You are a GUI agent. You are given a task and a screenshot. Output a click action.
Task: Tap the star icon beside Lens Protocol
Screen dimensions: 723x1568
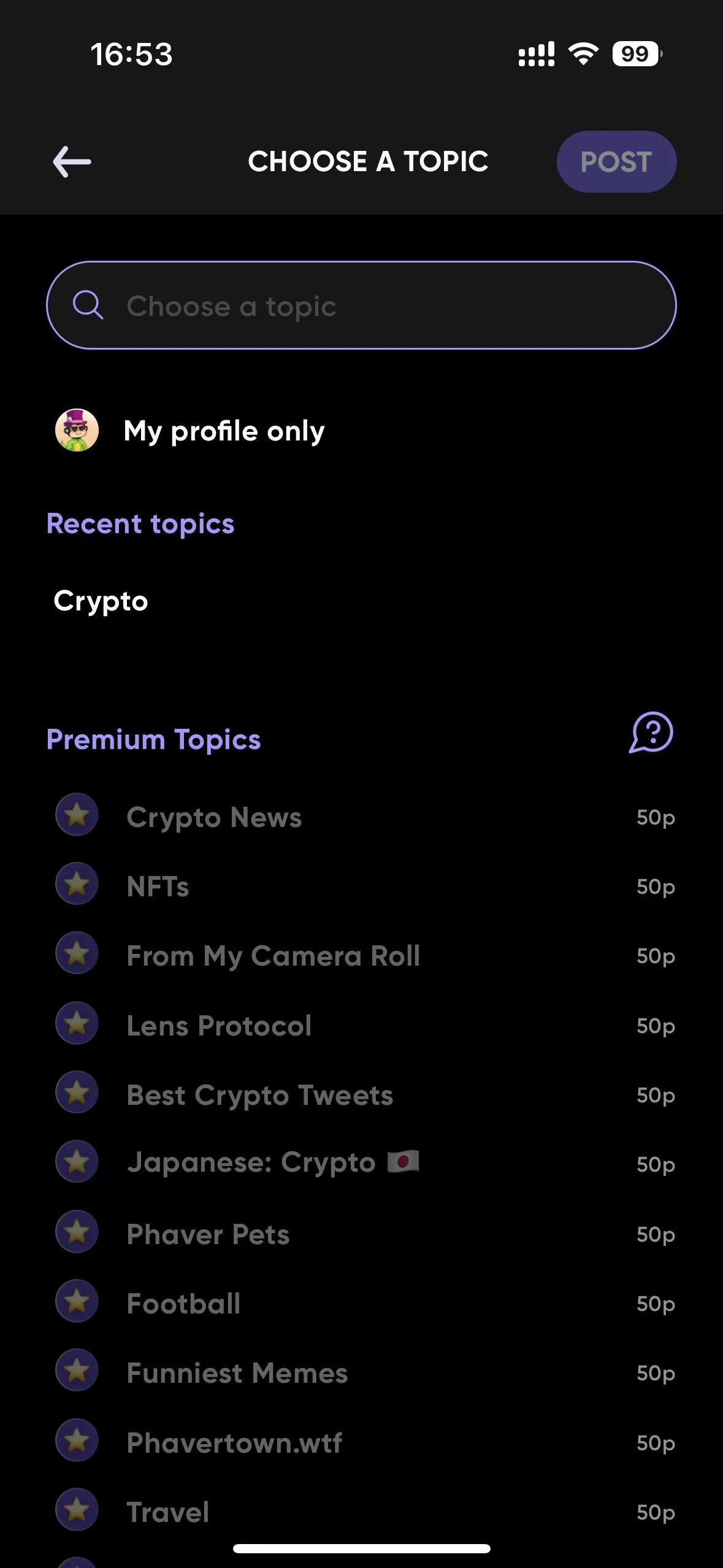[x=77, y=1023]
